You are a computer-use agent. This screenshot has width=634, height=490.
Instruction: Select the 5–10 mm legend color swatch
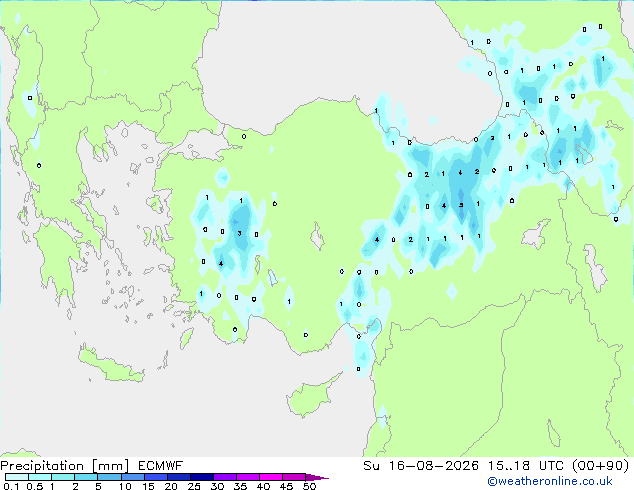click(109, 477)
